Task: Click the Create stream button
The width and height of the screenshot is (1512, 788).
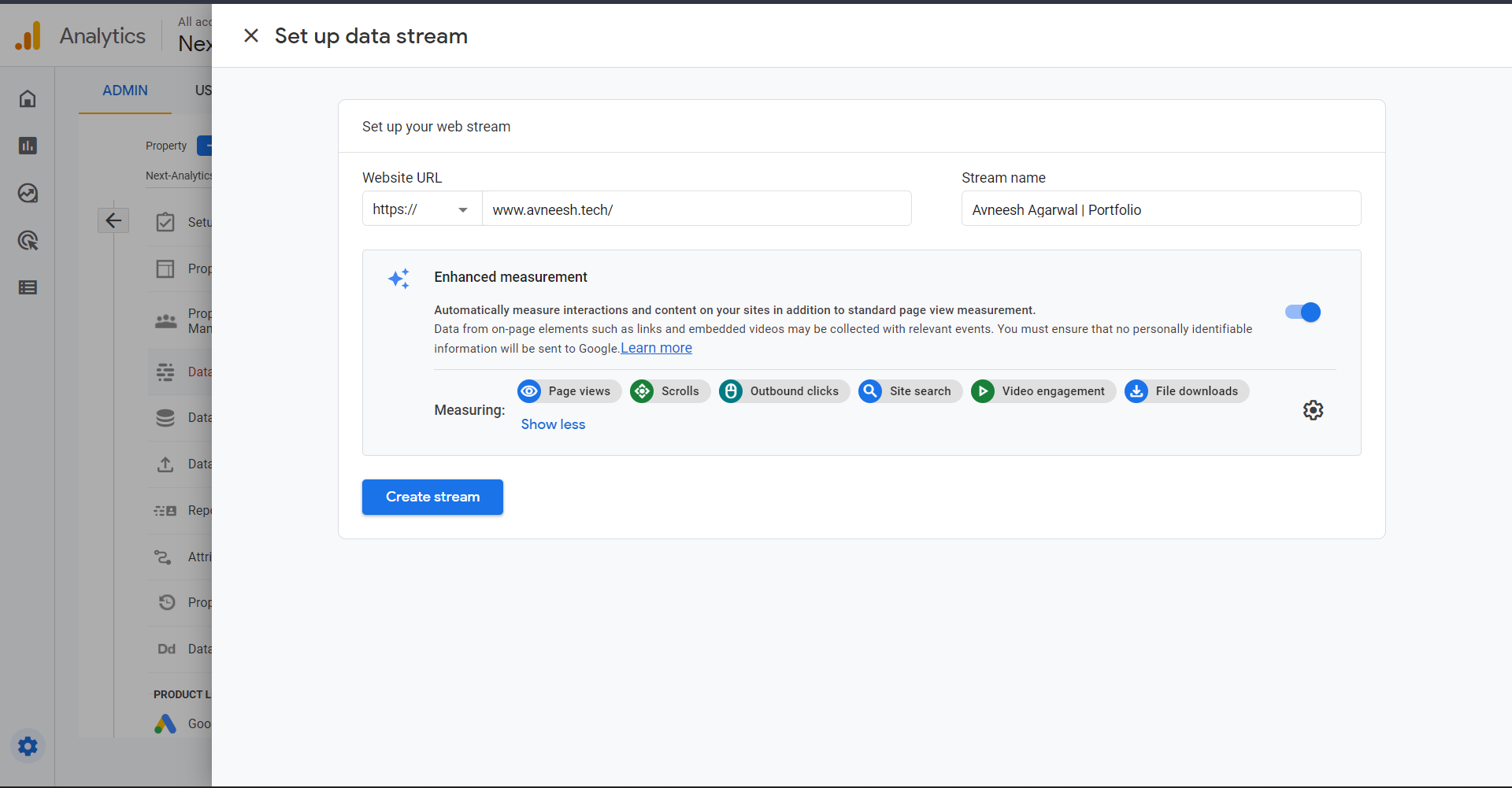Action: pyautogui.click(x=432, y=497)
